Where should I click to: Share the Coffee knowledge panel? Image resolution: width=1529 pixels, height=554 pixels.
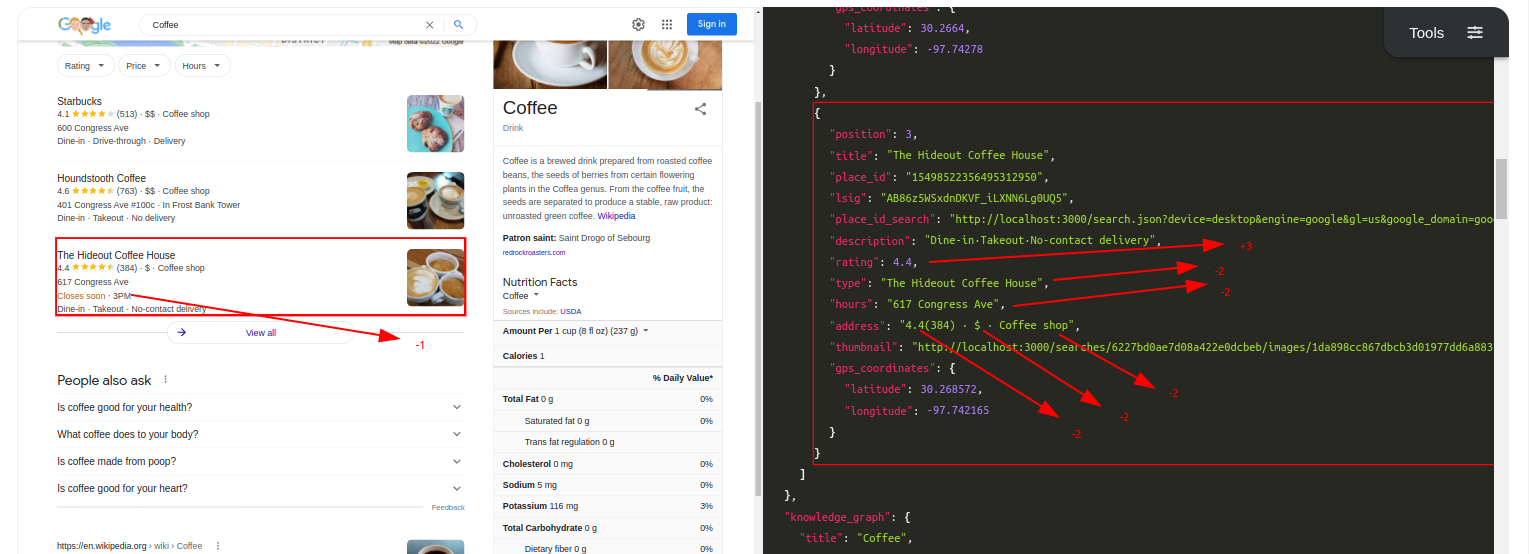click(x=701, y=109)
